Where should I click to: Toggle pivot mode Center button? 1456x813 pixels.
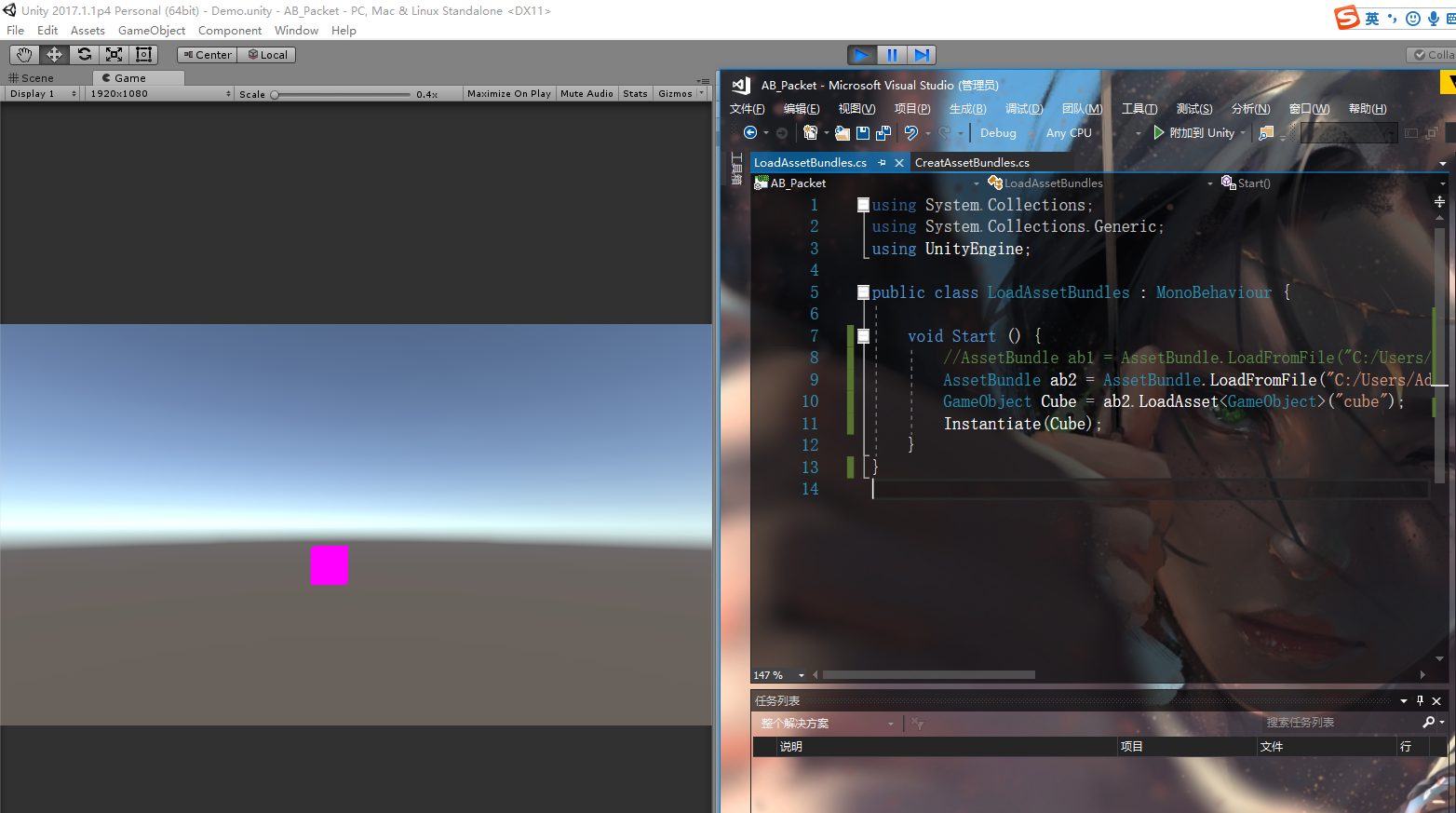[208, 55]
